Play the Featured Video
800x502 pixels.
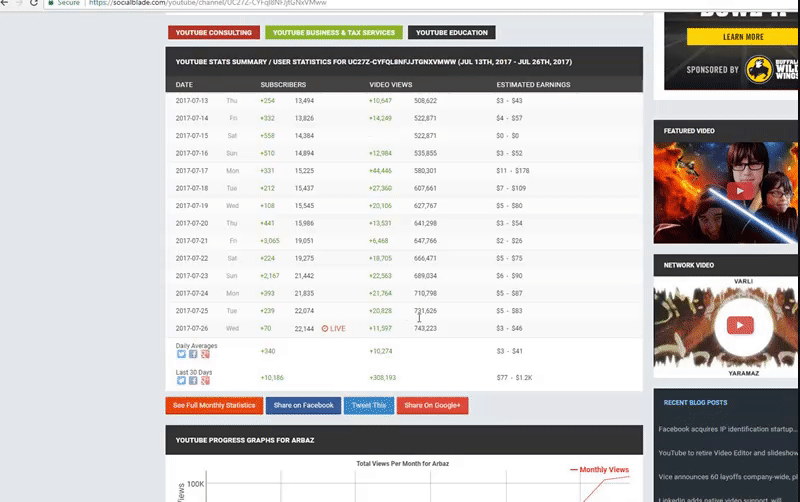pyautogui.click(x=740, y=191)
